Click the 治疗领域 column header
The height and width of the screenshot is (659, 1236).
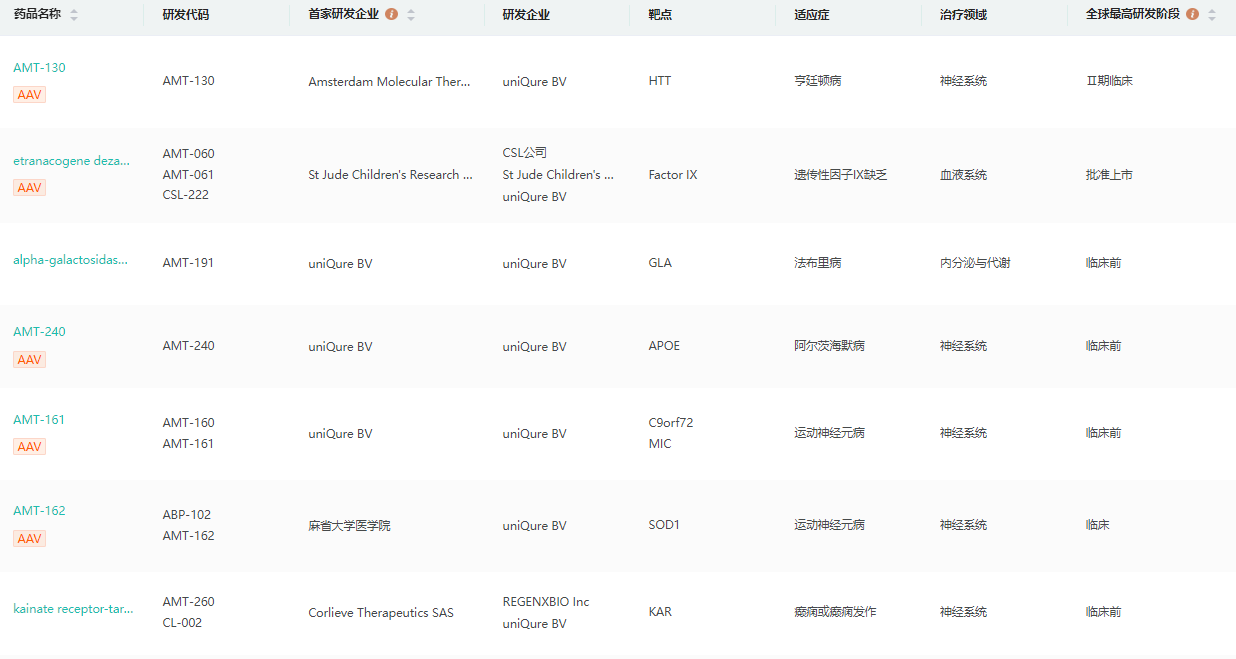tap(964, 15)
